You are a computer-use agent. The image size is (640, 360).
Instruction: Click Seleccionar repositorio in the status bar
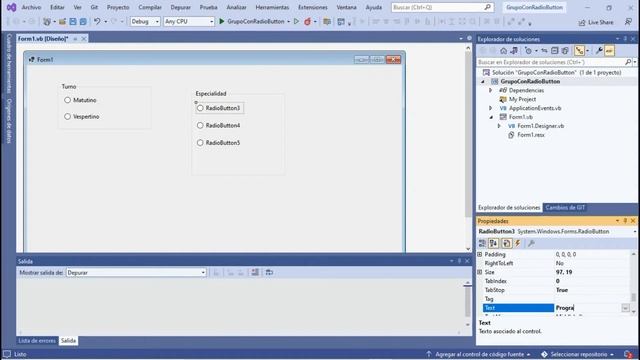[578, 354]
